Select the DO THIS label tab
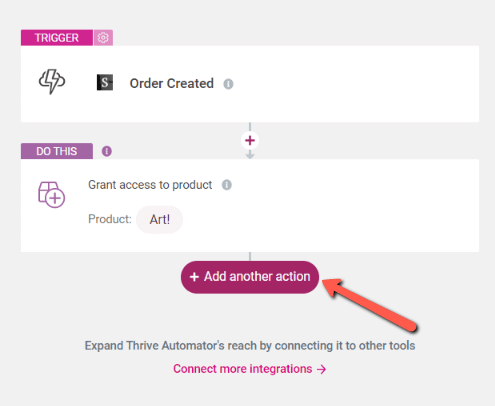 (57, 151)
